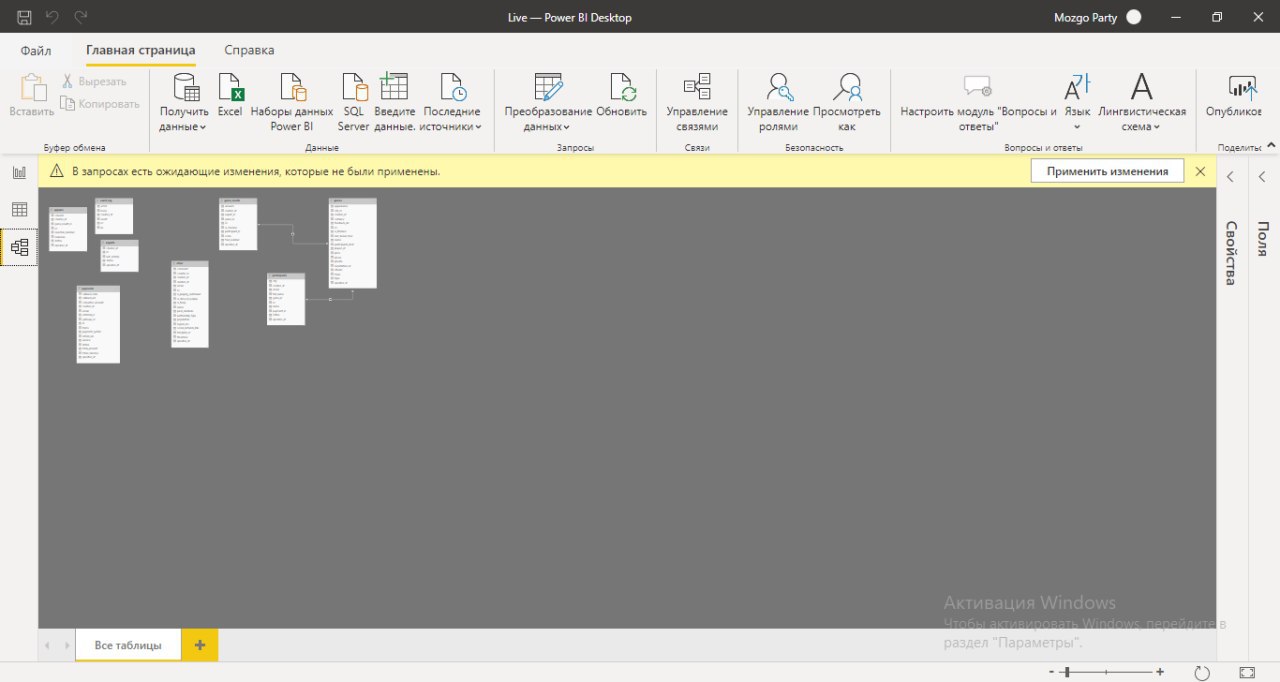Click the Копировать copy item

click(100, 103)
